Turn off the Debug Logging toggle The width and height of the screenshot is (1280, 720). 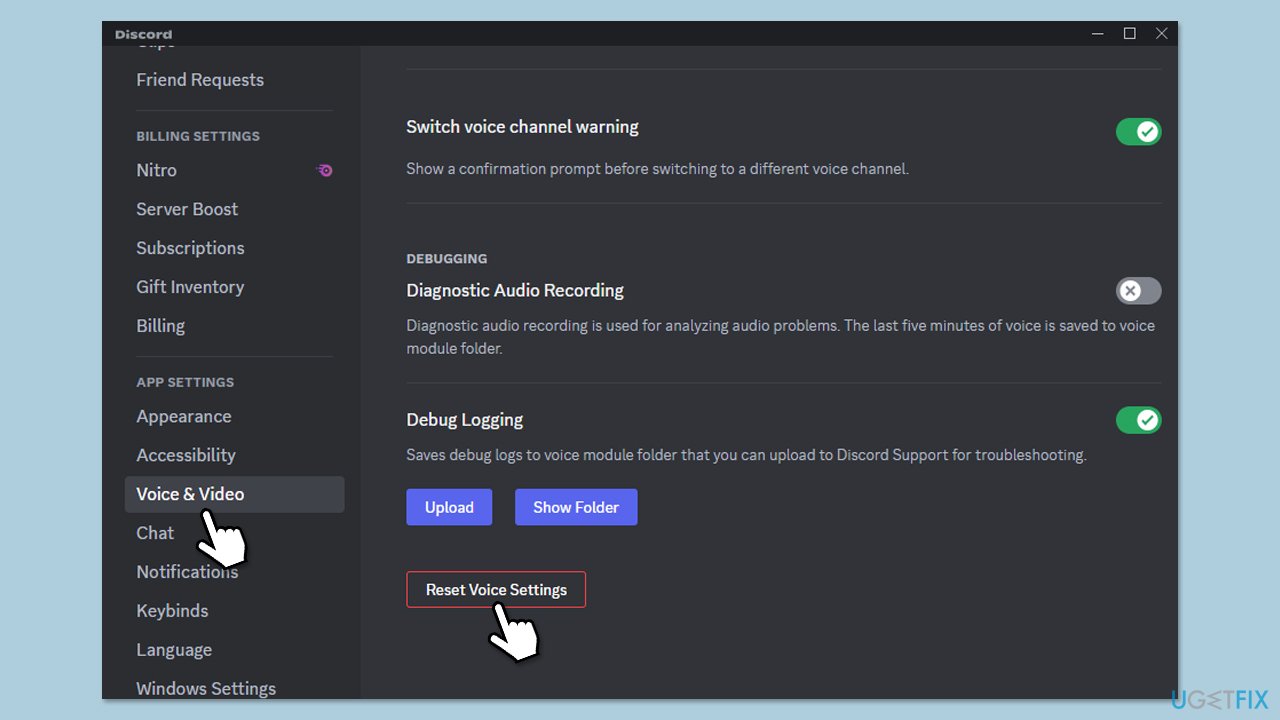click(x=1138, y=420)
